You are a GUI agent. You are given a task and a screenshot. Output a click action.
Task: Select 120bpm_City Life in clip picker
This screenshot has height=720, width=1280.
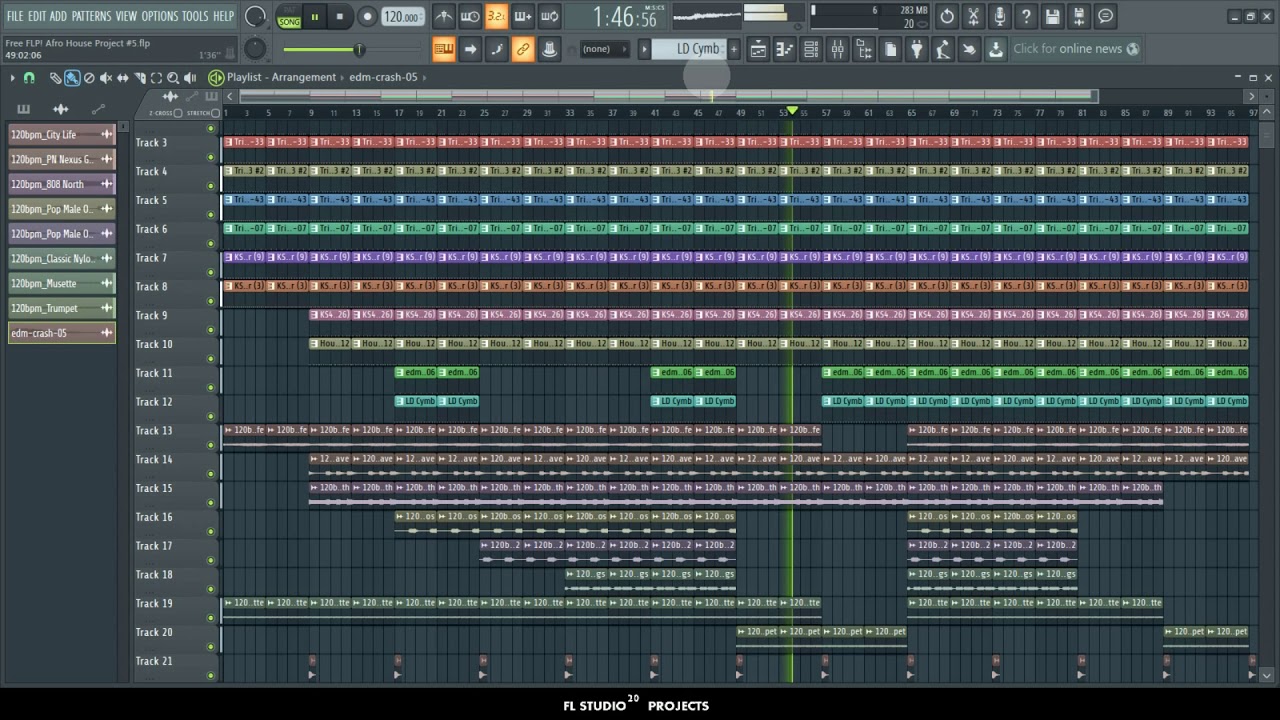point(62,135)
